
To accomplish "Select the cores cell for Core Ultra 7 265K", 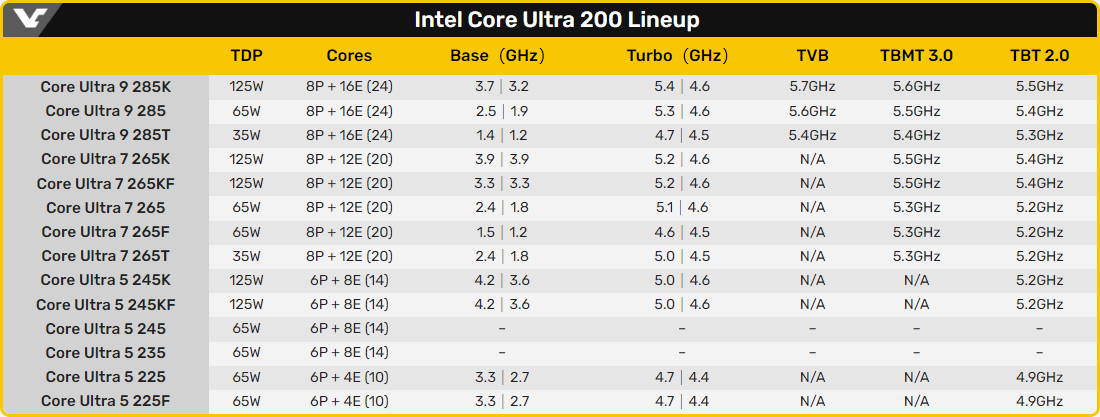I will click(349, 159).
